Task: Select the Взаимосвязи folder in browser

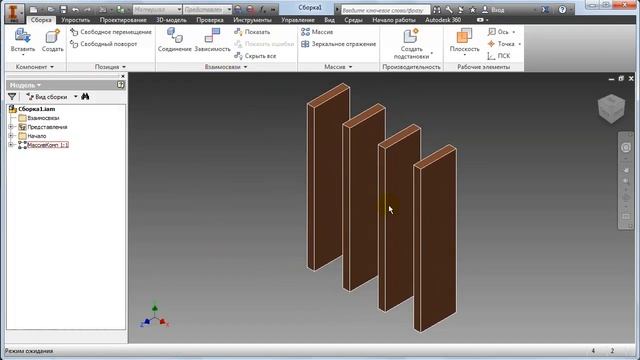Action: [43, 118]
